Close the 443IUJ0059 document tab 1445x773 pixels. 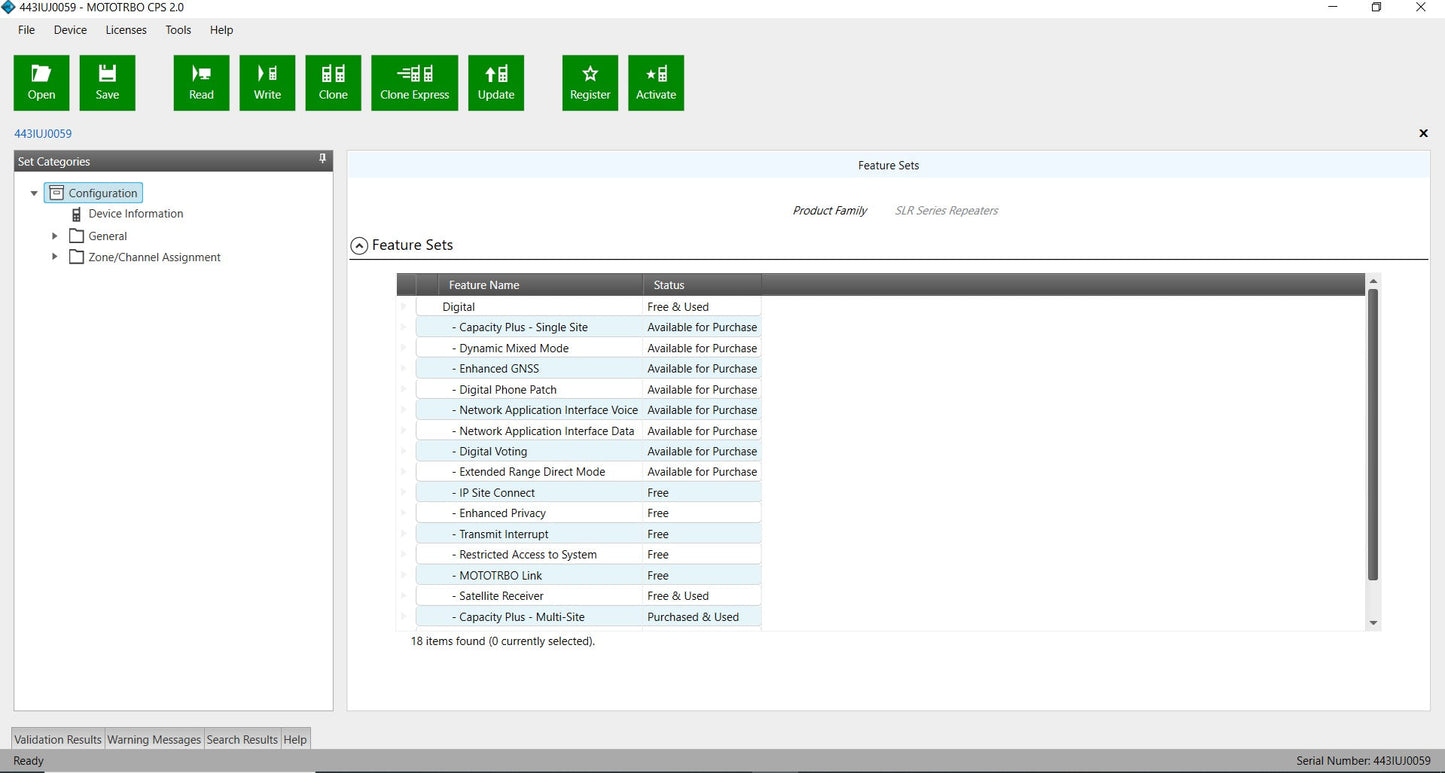1424,133
